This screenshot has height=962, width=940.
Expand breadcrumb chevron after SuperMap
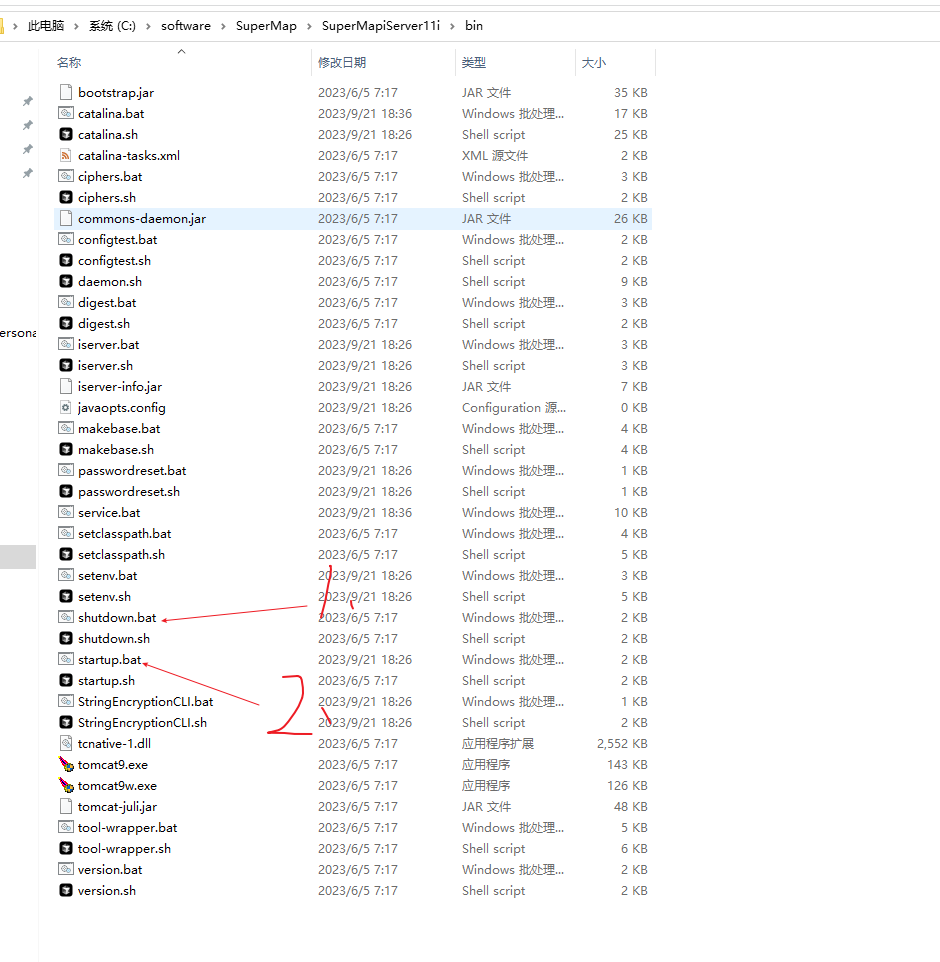(309, 26)
